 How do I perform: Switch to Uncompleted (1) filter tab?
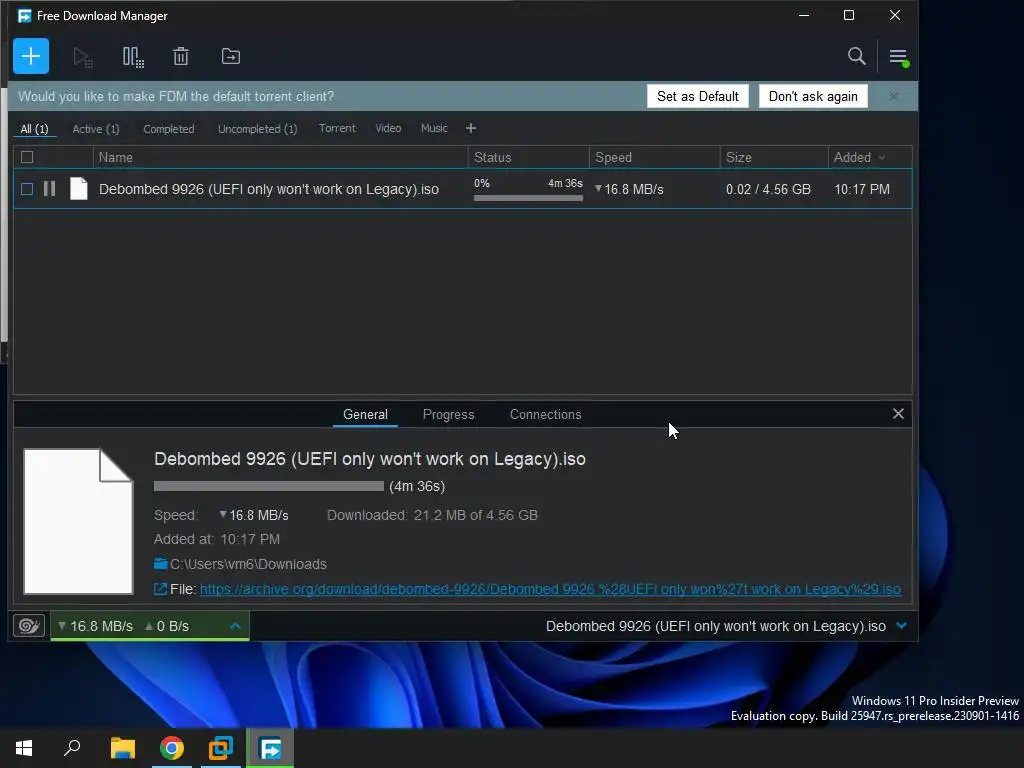pyautogui.click(x=257, y=129)
